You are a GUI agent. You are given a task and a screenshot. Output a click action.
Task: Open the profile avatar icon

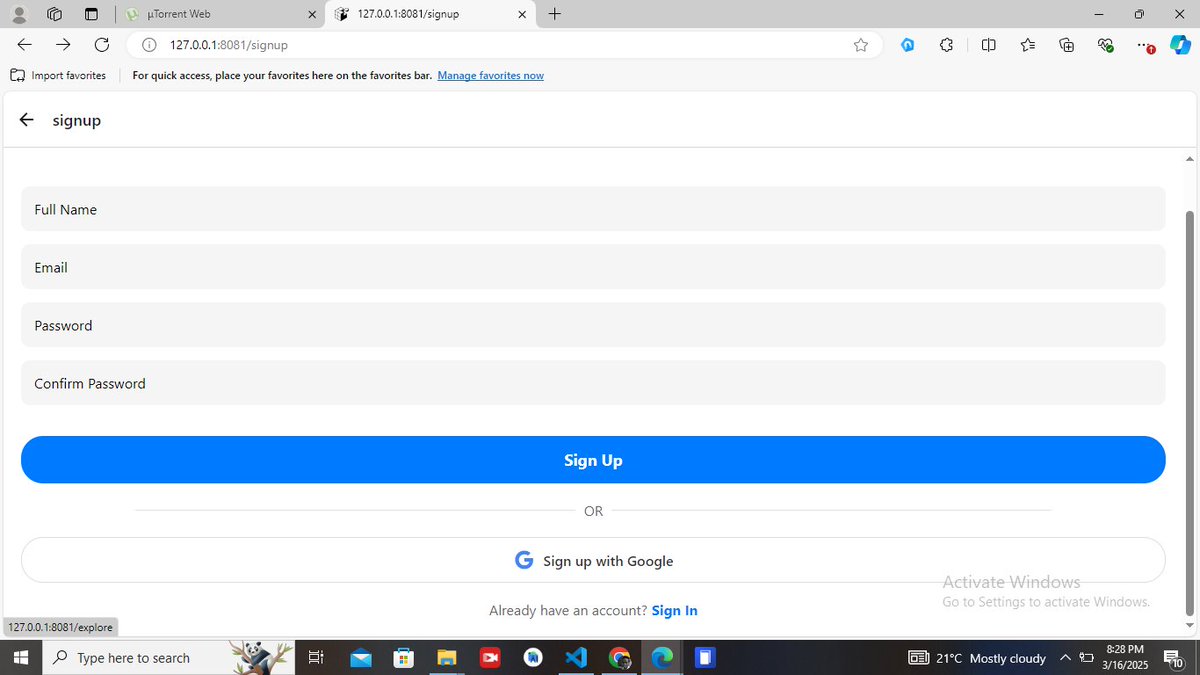click(18, 14)
